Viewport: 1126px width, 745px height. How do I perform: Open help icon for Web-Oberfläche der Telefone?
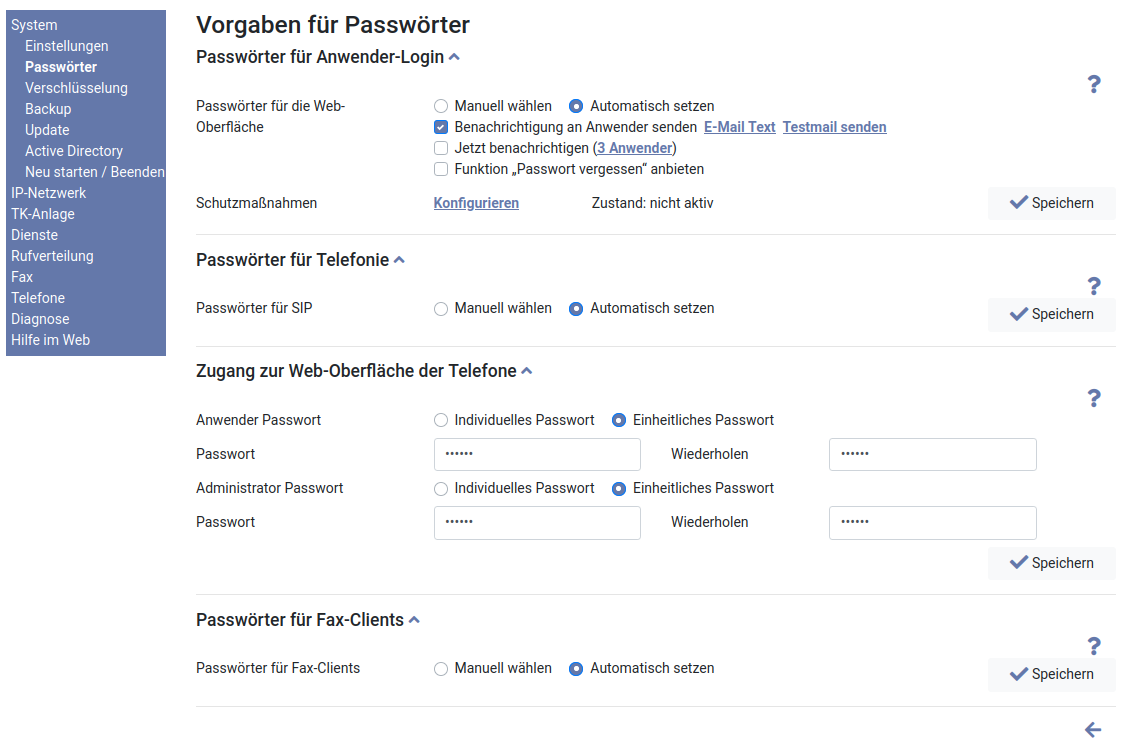(1093, 399)
